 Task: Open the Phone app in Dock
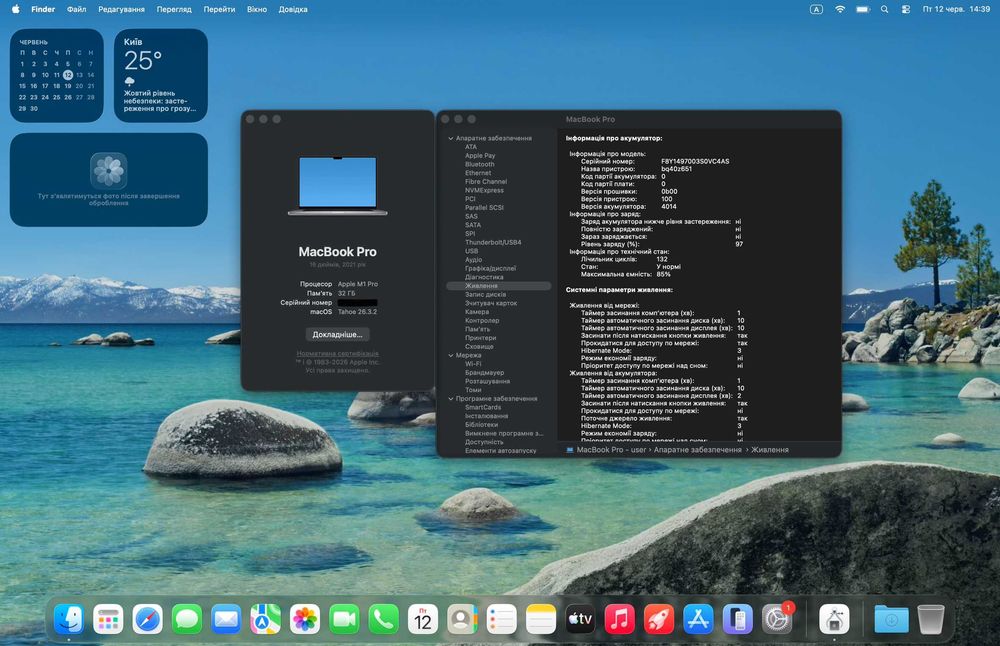[x=383, y=619]
